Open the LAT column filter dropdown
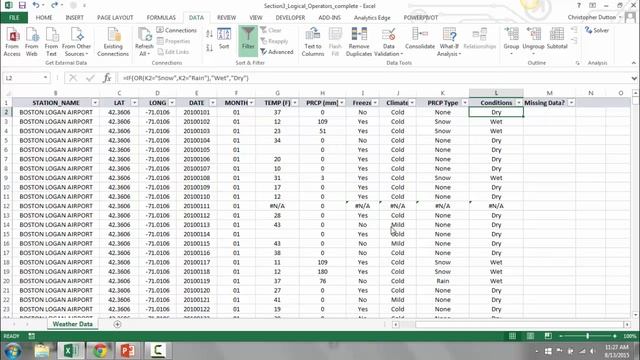Viewport: 640px width, 360px height. point(134,102)
